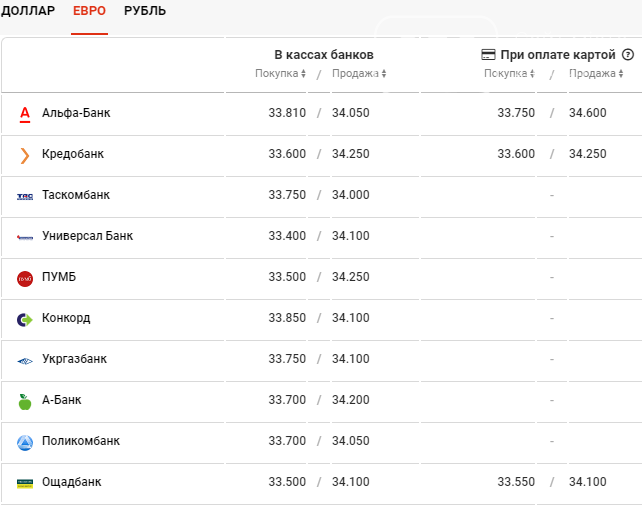Open the Ощадбанк bank name link

[x=72, y=482]
